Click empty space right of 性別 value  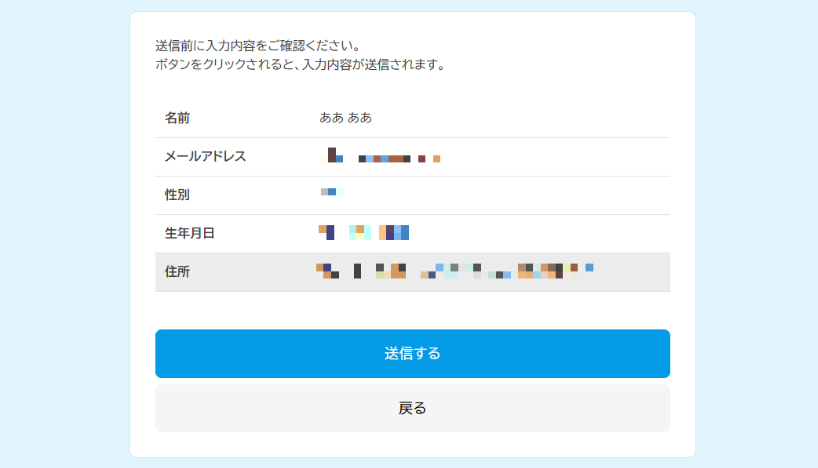(x=520, y=195)
